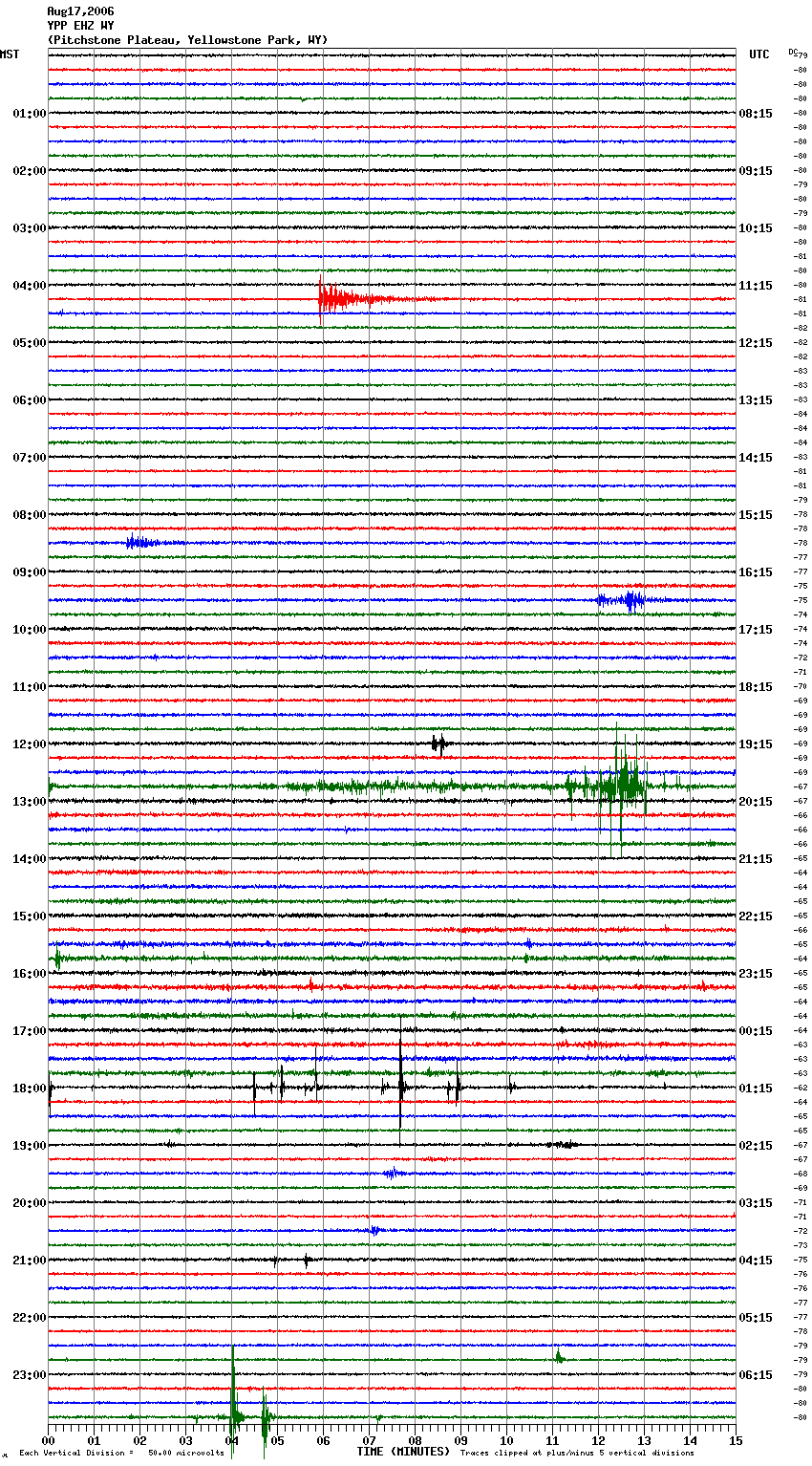This screenshot has width=812, height=1466.
Task: Select the 10:00 MST time label
Action: 30,630
